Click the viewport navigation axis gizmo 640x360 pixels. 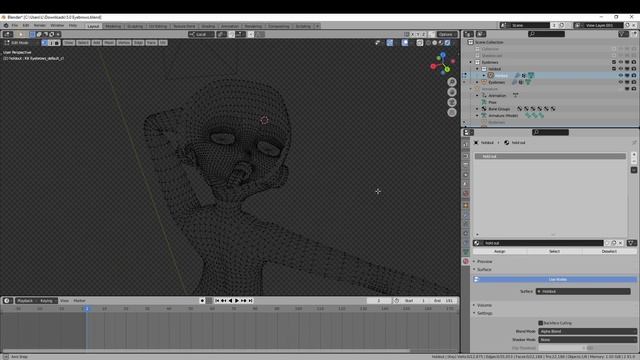click(x=442, y=63)
